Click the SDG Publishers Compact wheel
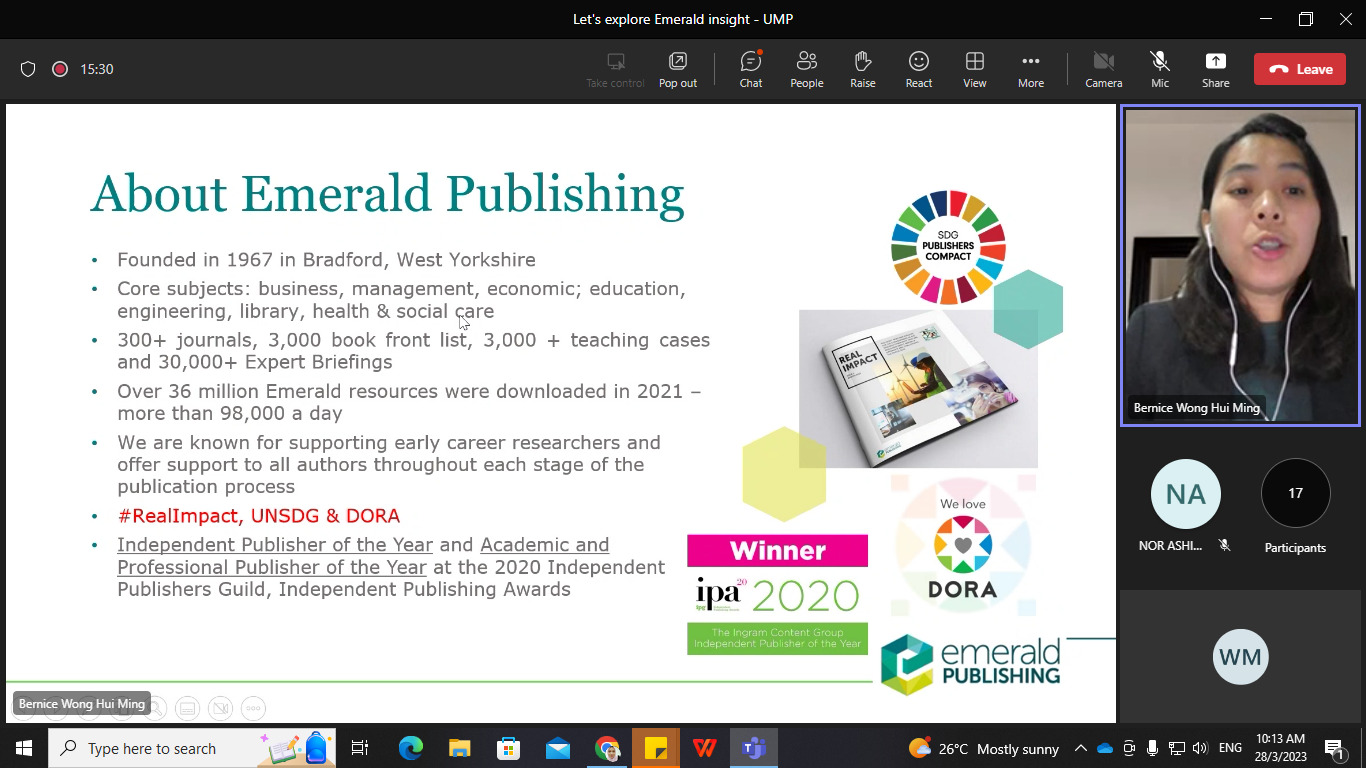This screenshot has width=1366, height=768. pos(948,247)
